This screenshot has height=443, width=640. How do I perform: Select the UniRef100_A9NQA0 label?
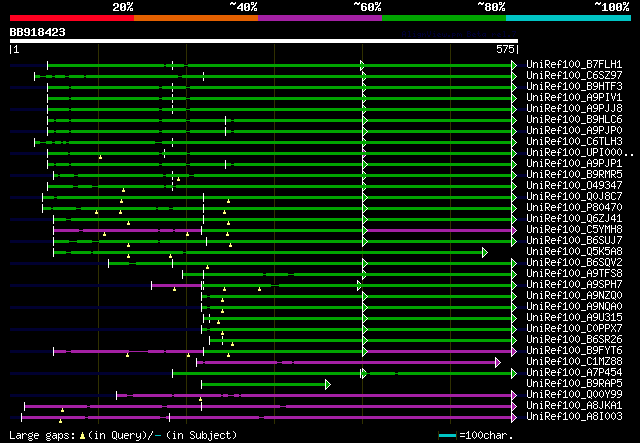point(574,307)
